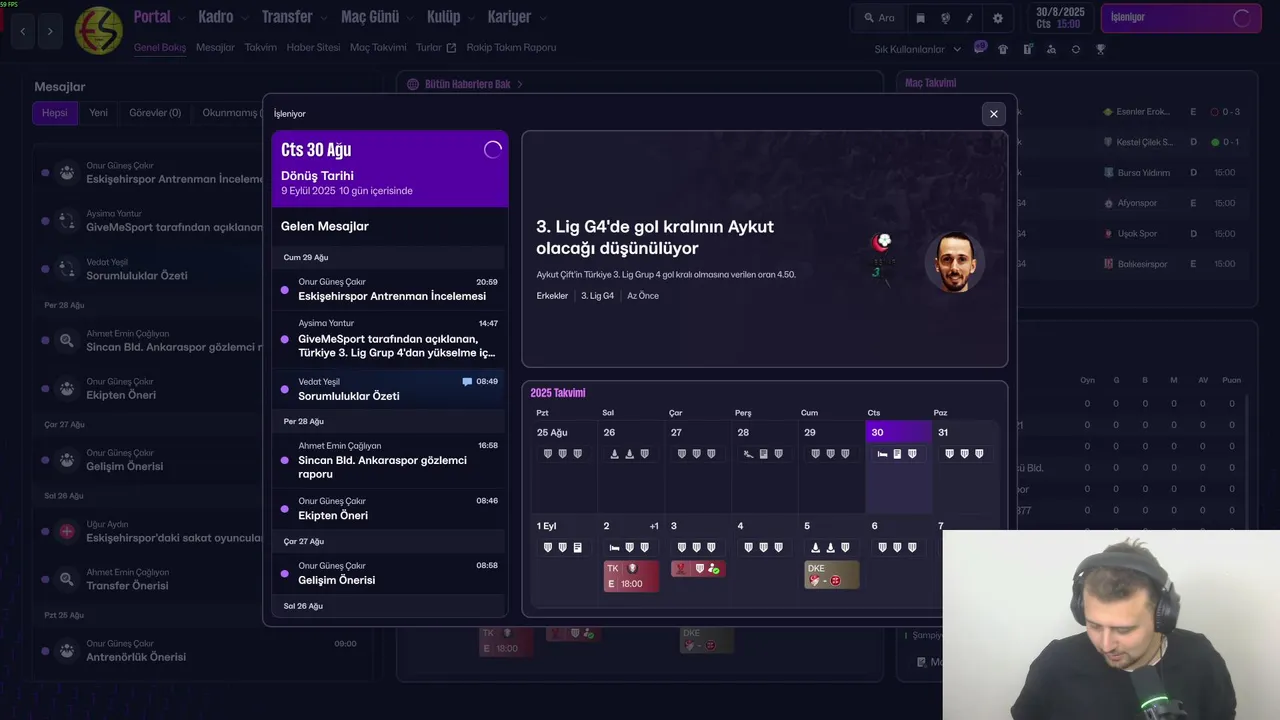Screen dimensions: 1280x720
Task: Click the globe icon beside Bütün Haberlere Bak
Action: point(413,84)
